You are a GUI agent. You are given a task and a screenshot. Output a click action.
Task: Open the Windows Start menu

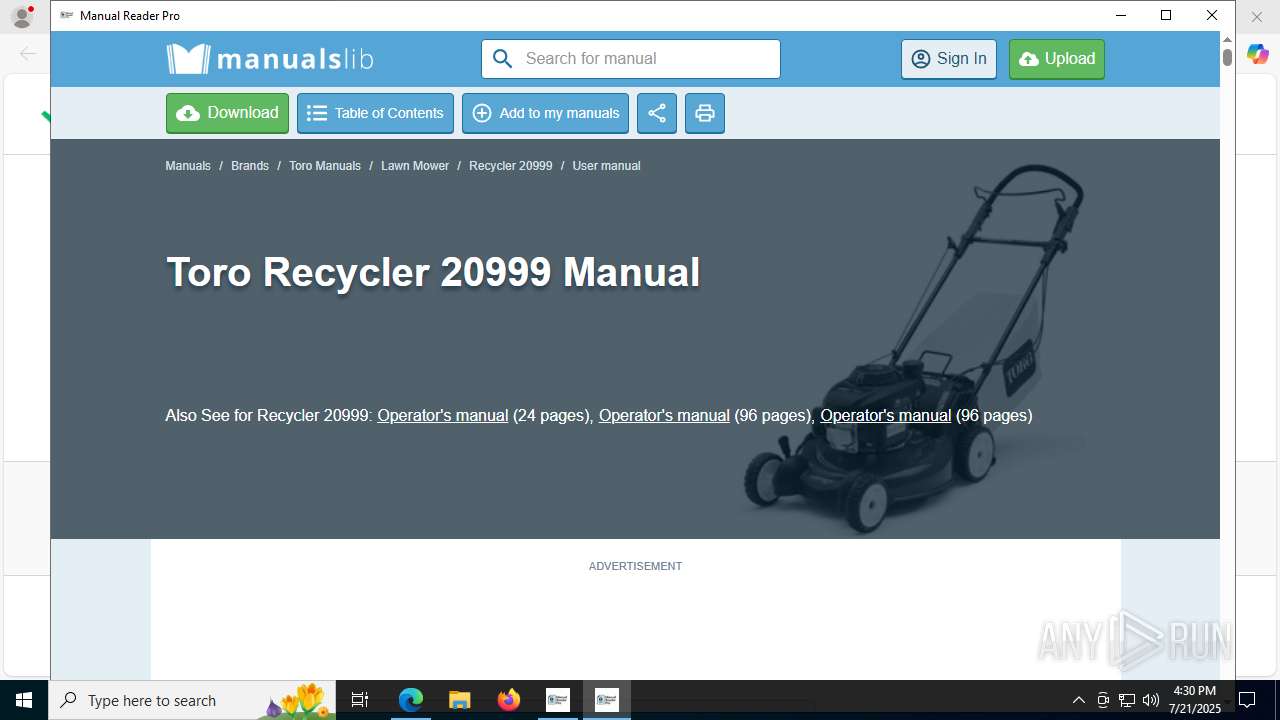(24, 700)
